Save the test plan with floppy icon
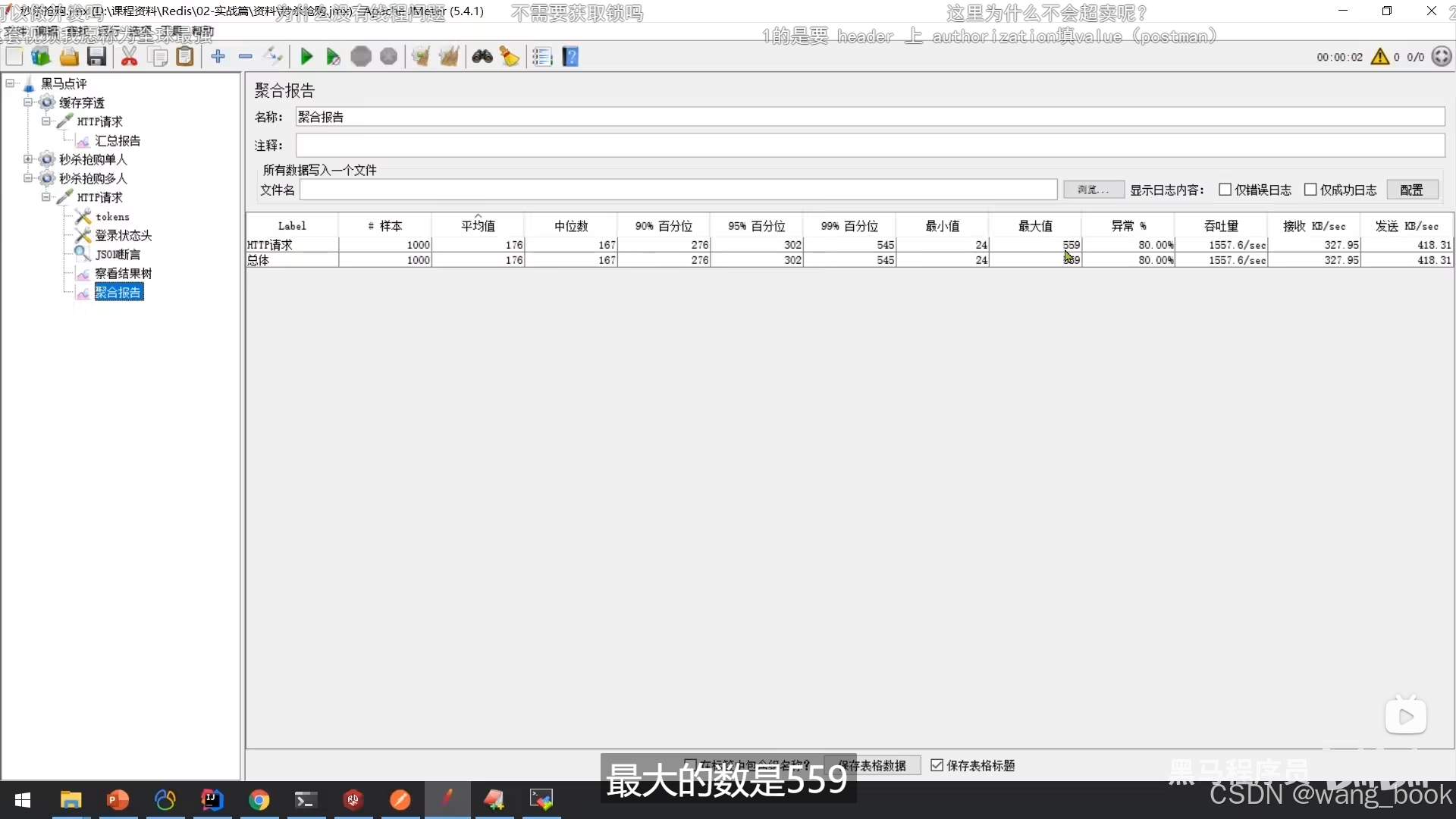The width and height of the screenshot is (1456, 819). pyautogui.click(x=96, y=57)
